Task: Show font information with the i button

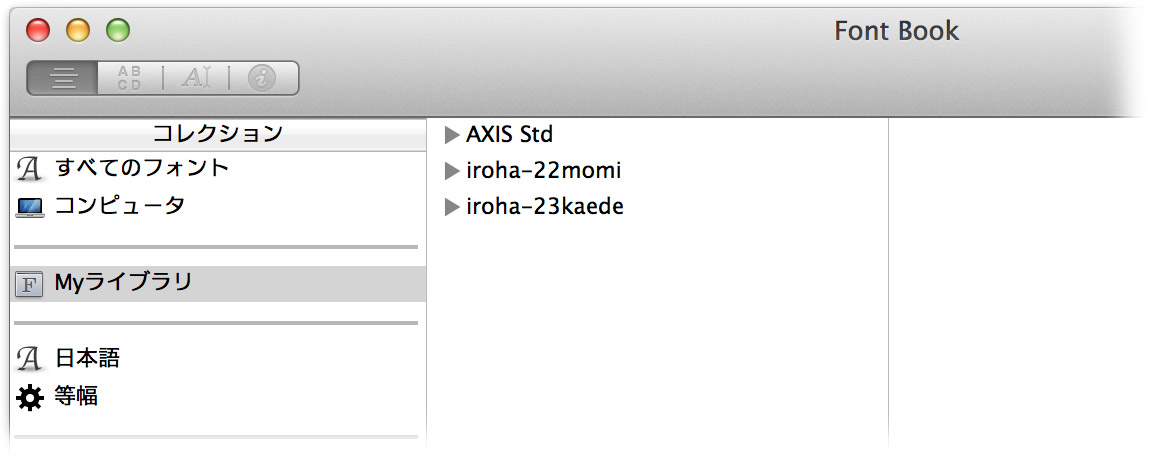Action: [x=262, y=78]
